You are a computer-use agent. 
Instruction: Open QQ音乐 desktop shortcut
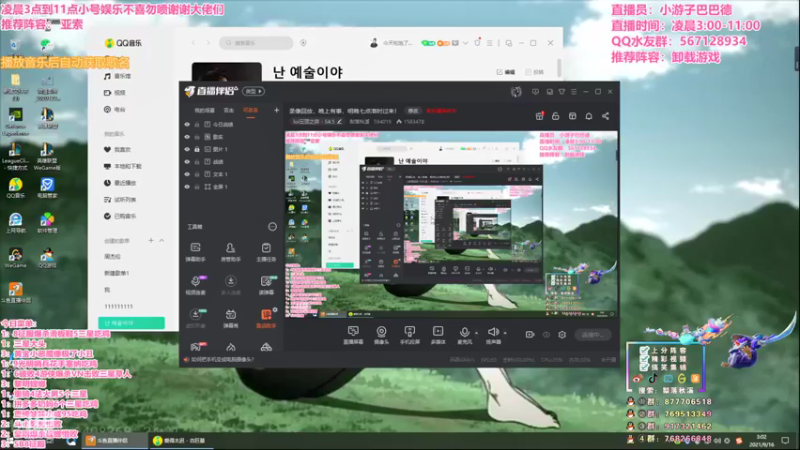[x=15, y=188]
